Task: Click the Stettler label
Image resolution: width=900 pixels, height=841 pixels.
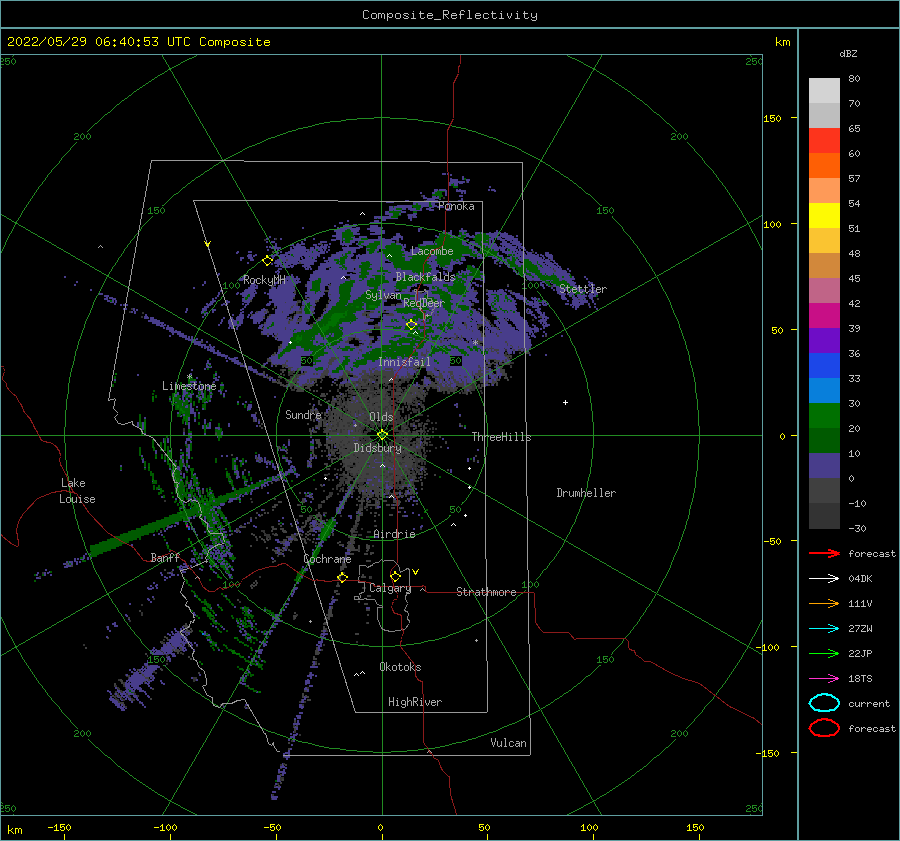Action: pyautogui.click(x=583, y=289)
